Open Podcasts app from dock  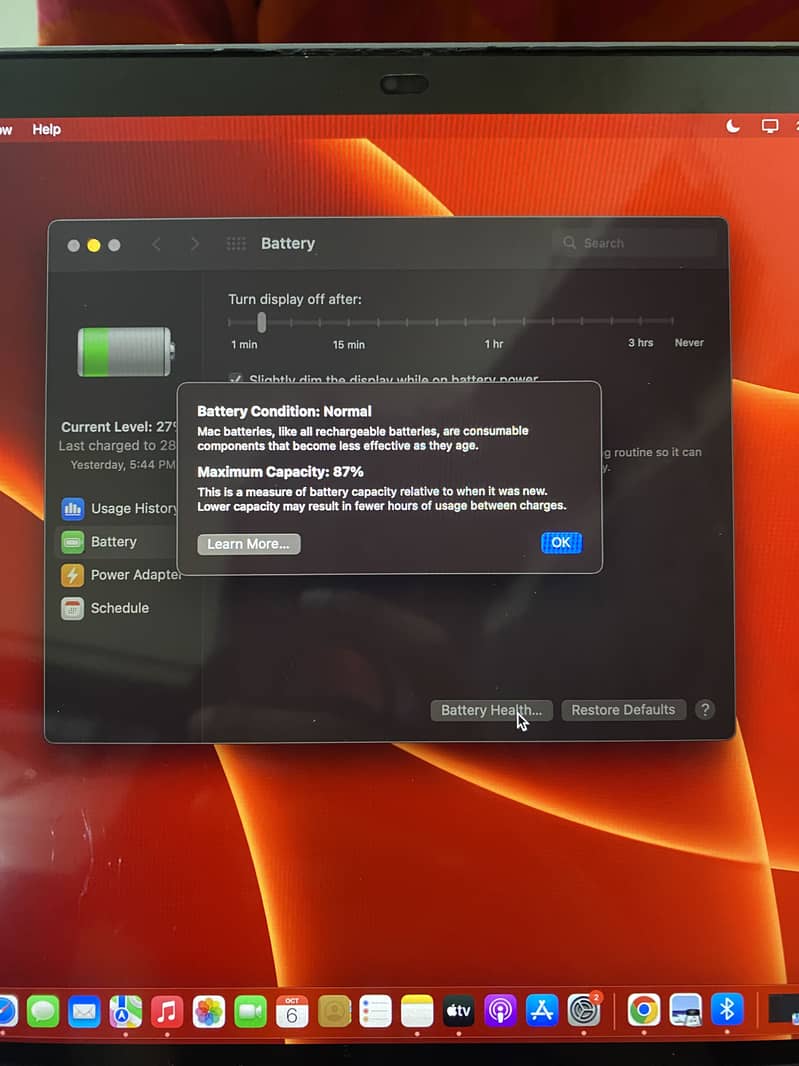[x=500, y=1011]
